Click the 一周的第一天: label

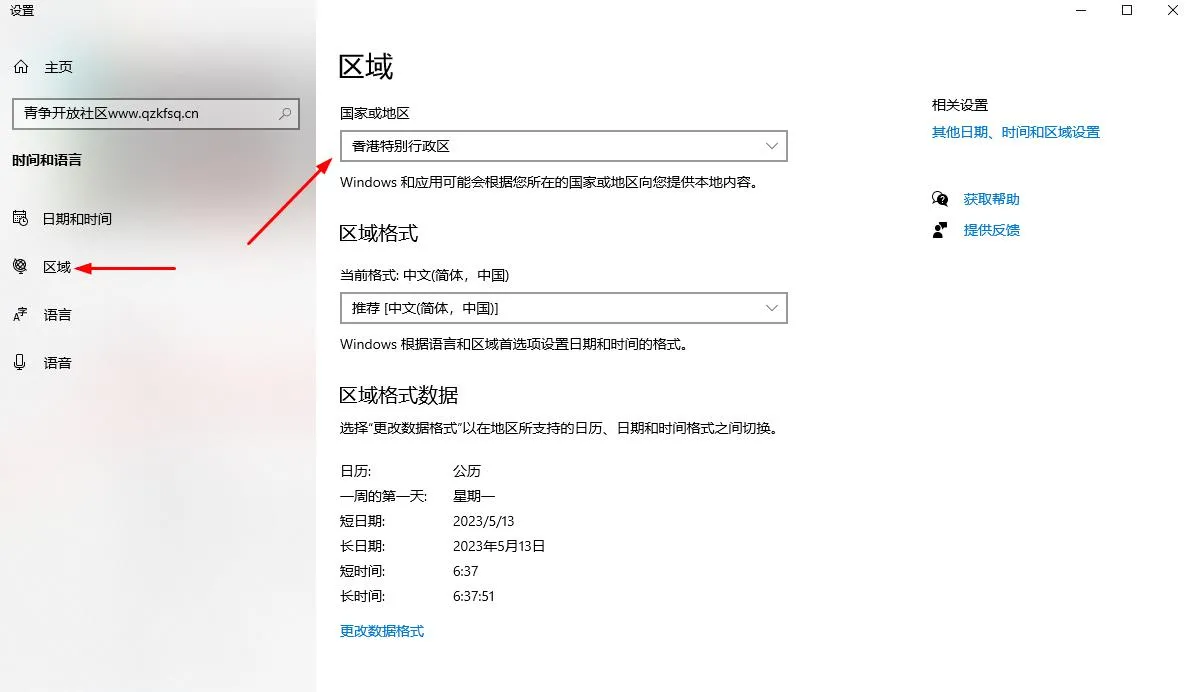click(x=384, y=496)
